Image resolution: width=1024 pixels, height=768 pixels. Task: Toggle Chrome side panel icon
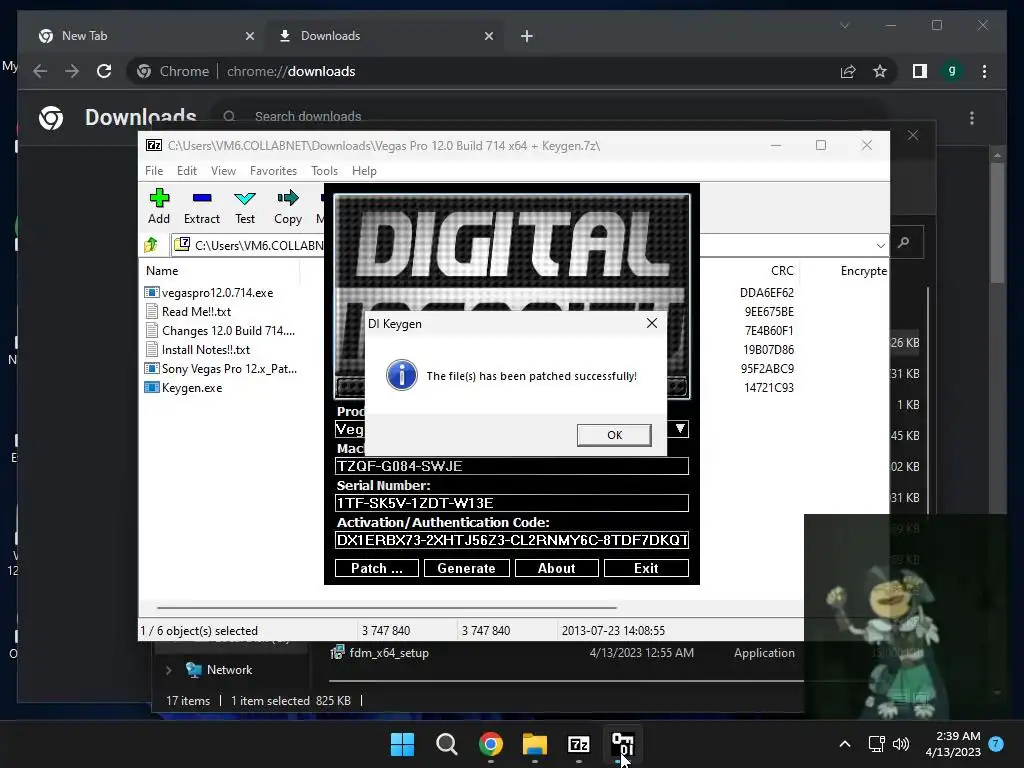(920, 71)
